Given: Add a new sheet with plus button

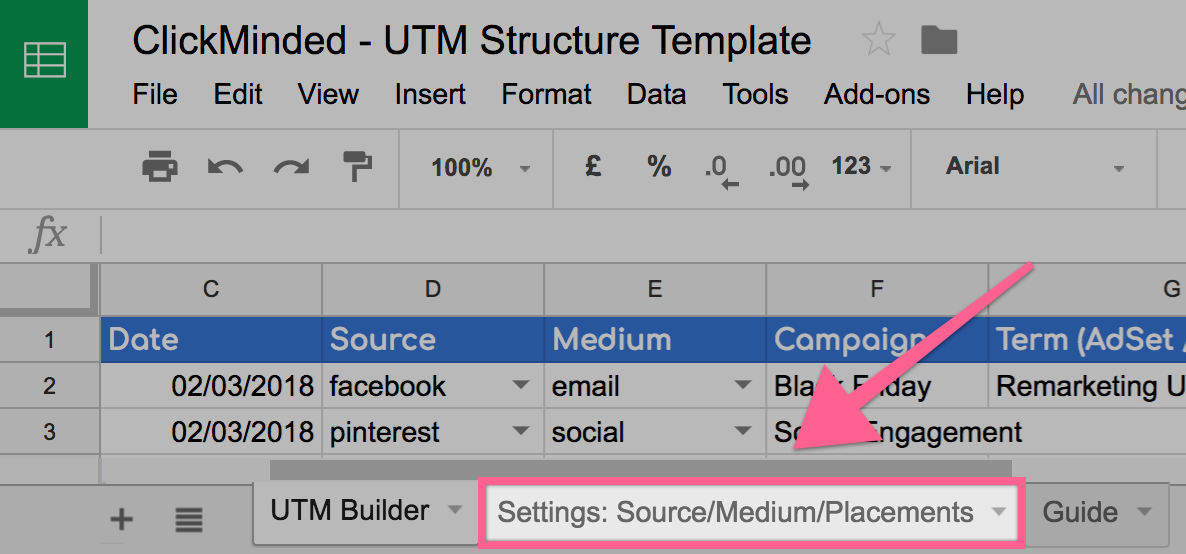Looking at the screenshot, I should click(121, 518).
